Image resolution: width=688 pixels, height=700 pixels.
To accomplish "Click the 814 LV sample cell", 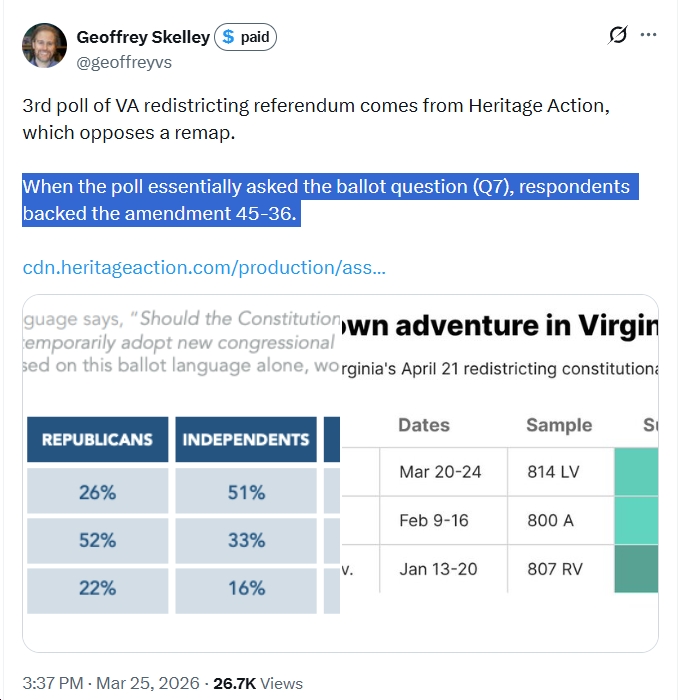I will pyautogui.click(x=555, y=472).
